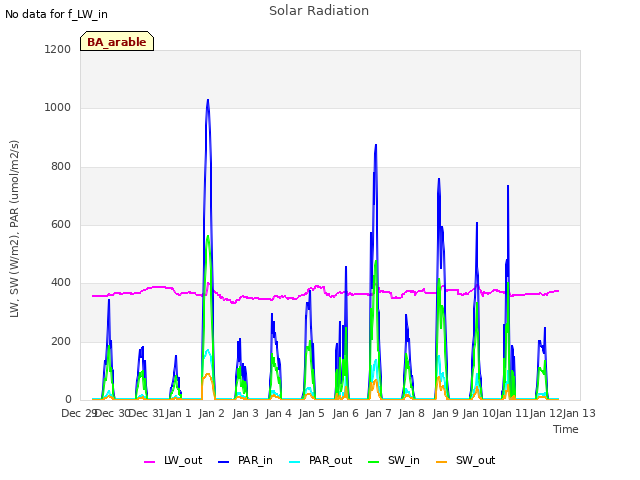This screenshot has height=480, width=640.
Task: Click the Solar Radiation chart title
Action: [x=319, y=11]
